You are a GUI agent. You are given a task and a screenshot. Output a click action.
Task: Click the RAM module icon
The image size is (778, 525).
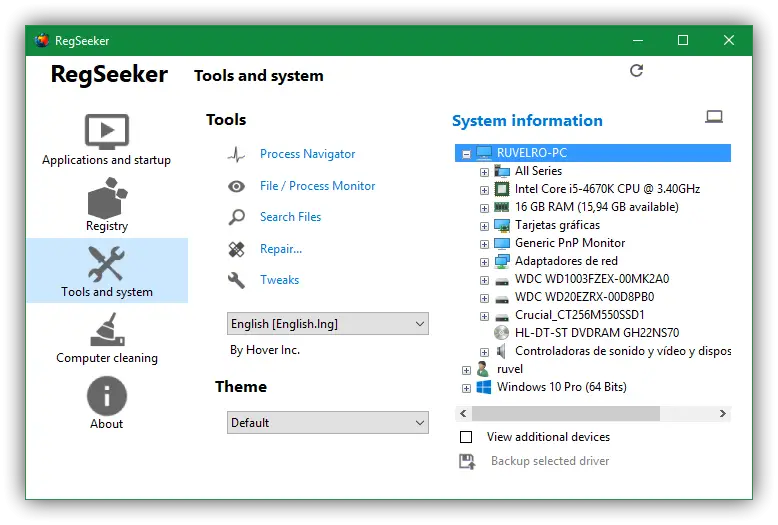point(502,207)
